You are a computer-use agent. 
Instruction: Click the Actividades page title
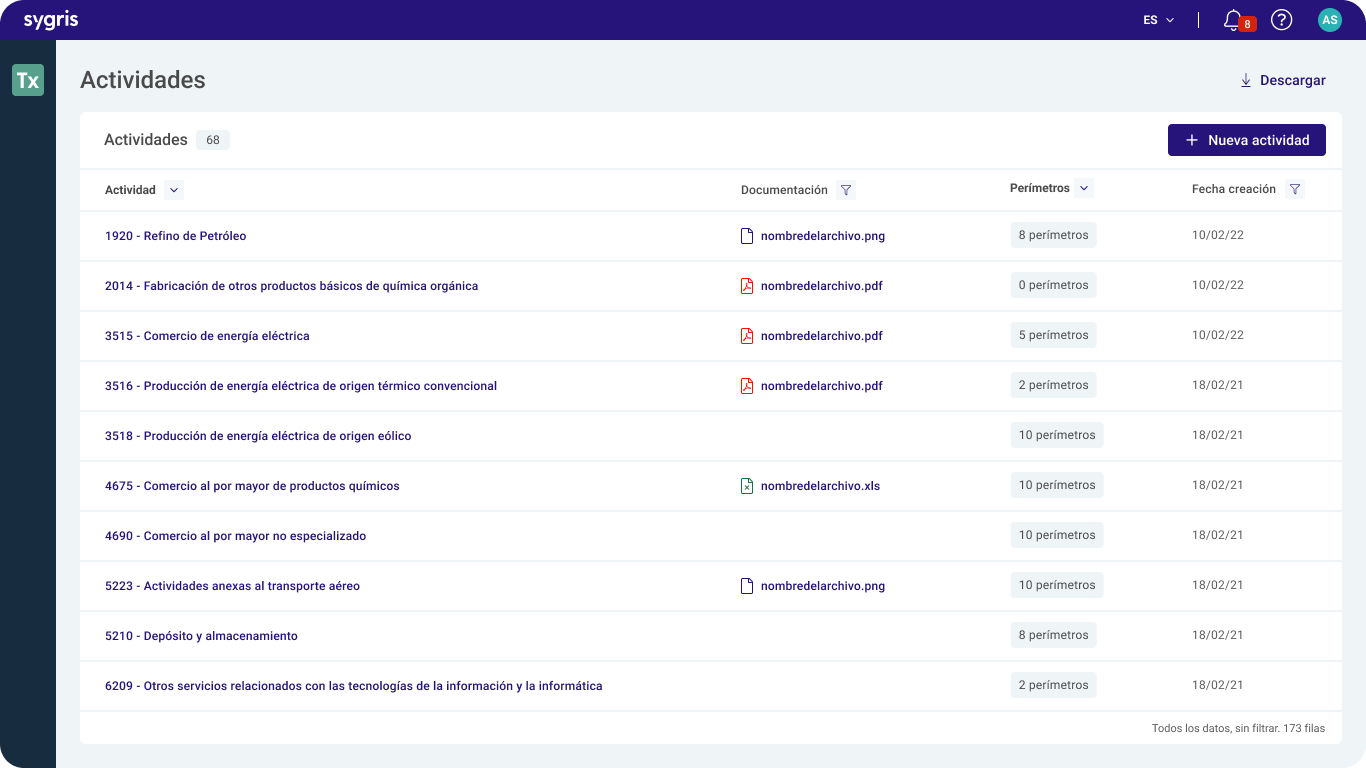pos(143,80)
